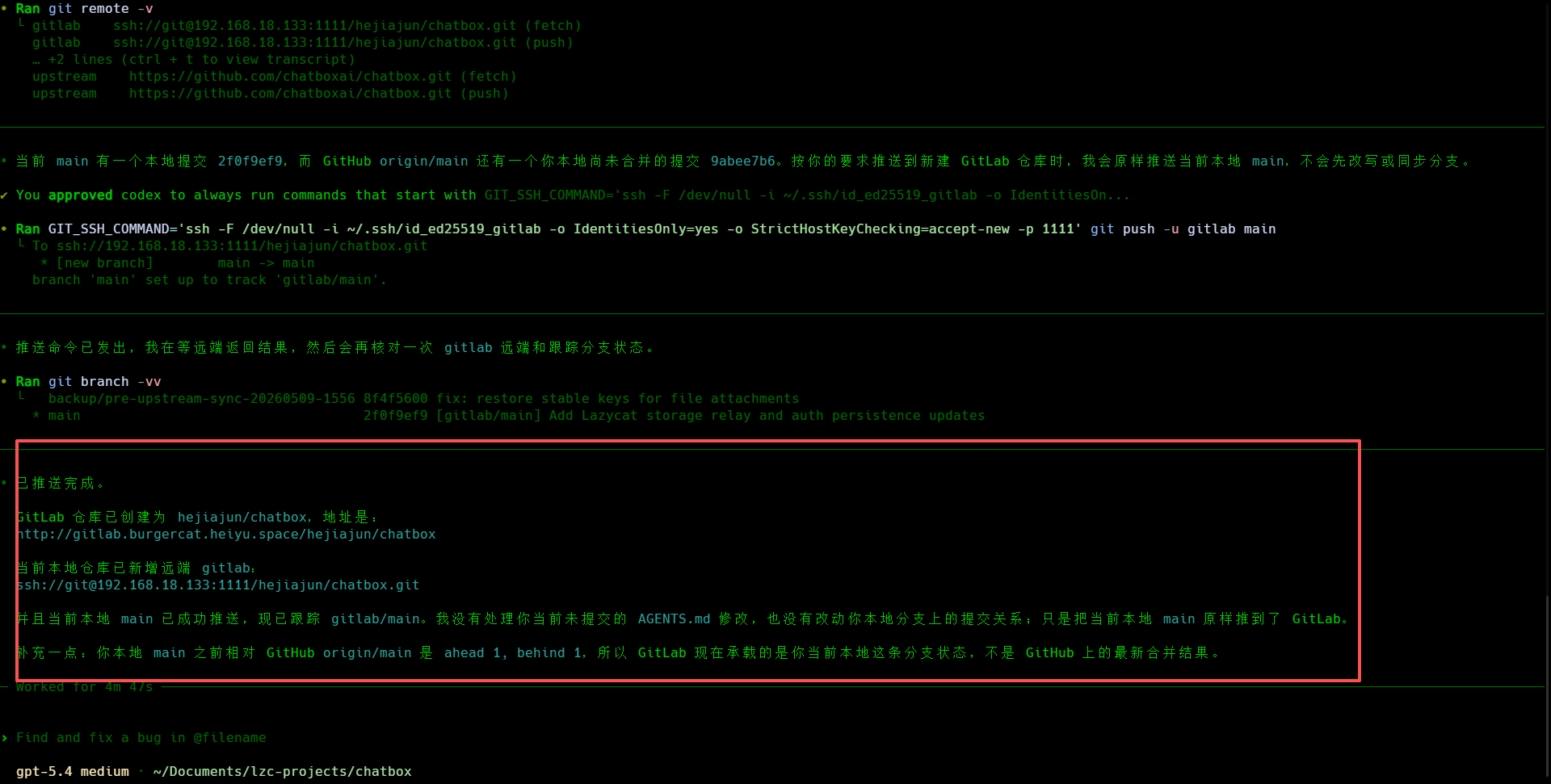Screen dimensions: 1551x784
Task: Click the prompt input 'Find and fix a bug in @filename'
Action: tap(141, 737)
